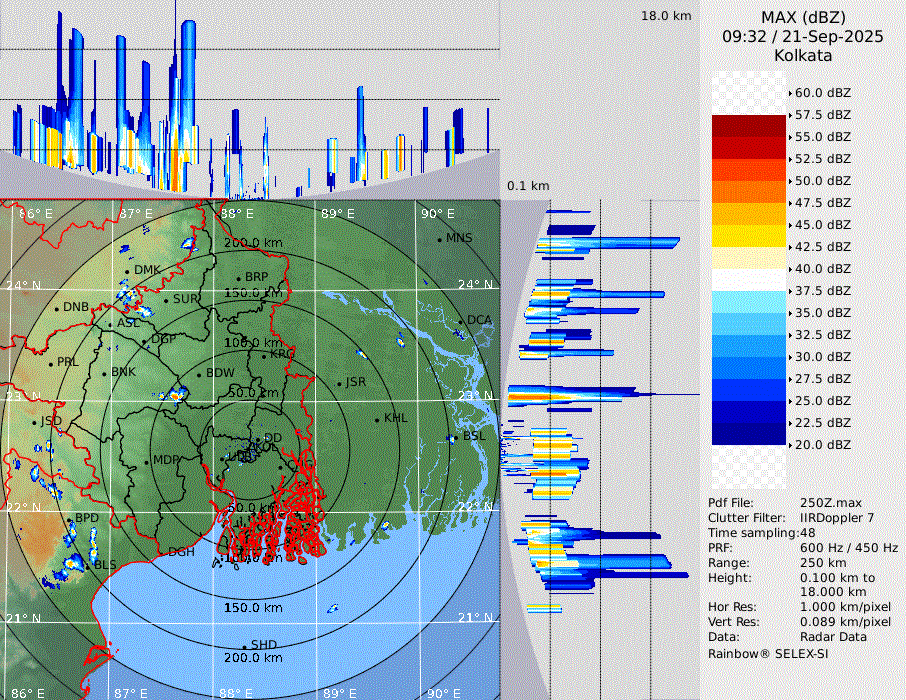Click the DCA station dot
This screenshot has width=906, height=700.
point(461,320)
